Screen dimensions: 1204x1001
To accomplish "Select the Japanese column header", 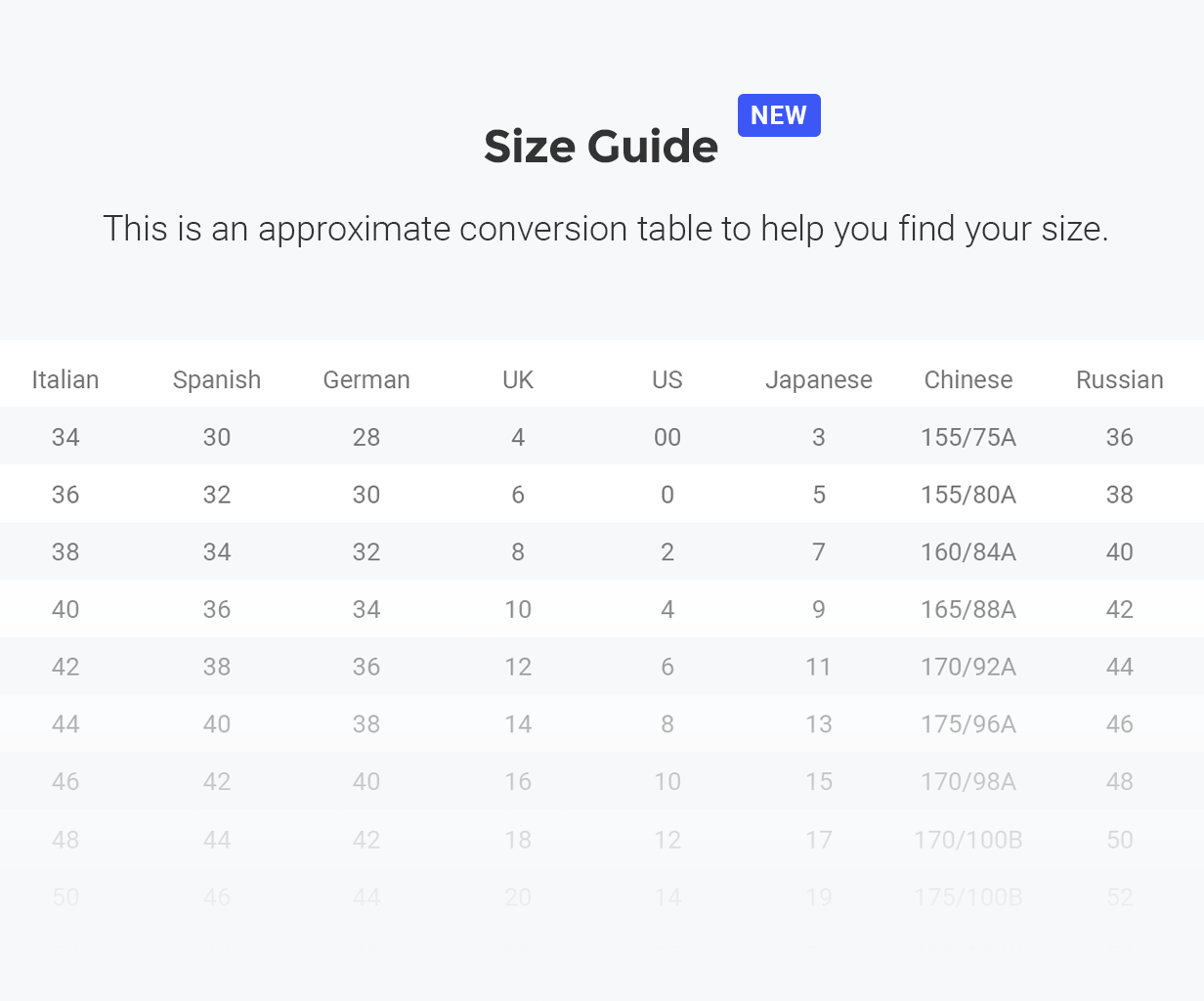I will [819, 379].
